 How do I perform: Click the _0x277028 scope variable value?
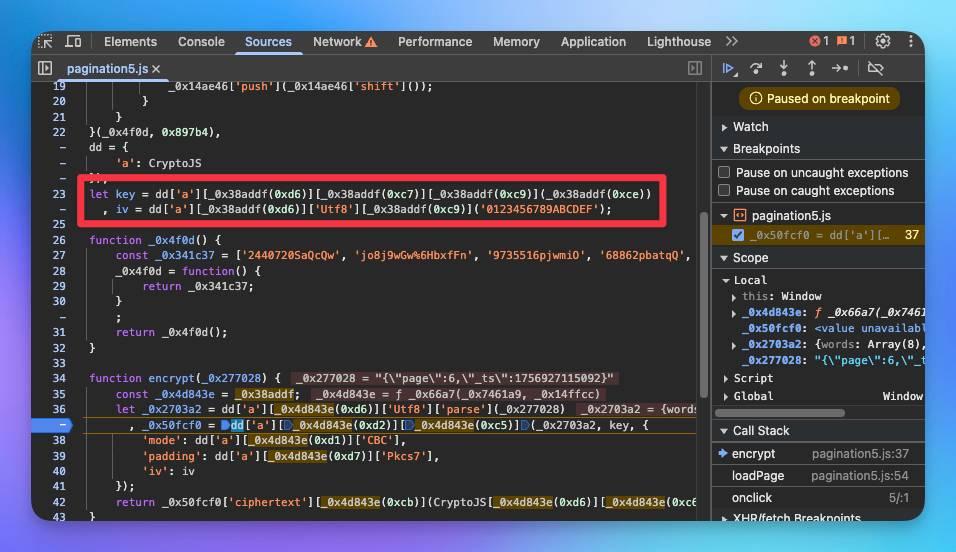[x=869, y=360]
